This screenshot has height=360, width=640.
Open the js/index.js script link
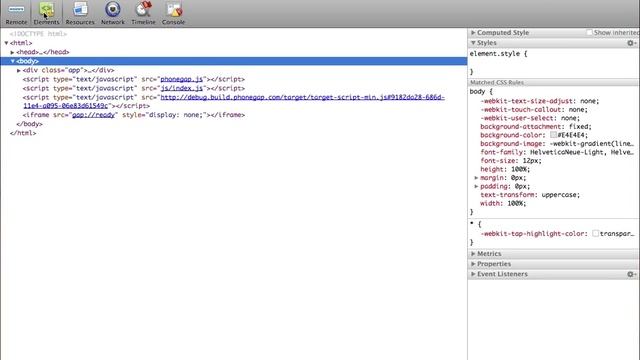tap(182, 88)
